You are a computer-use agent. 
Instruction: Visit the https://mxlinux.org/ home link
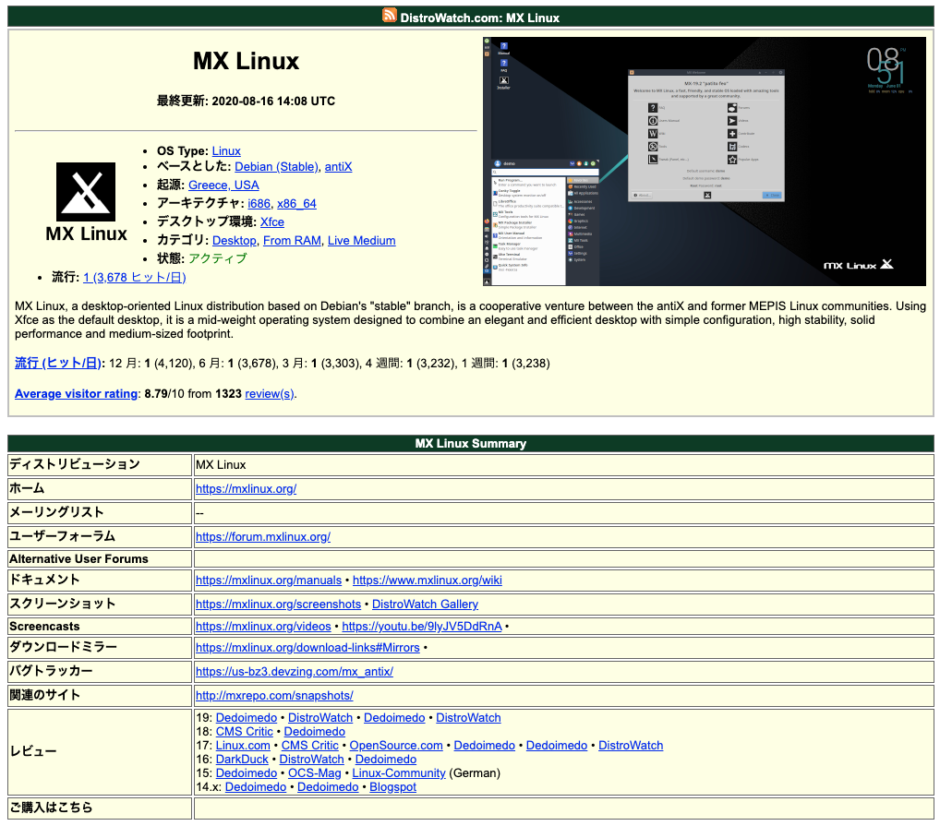coord(246,489)
